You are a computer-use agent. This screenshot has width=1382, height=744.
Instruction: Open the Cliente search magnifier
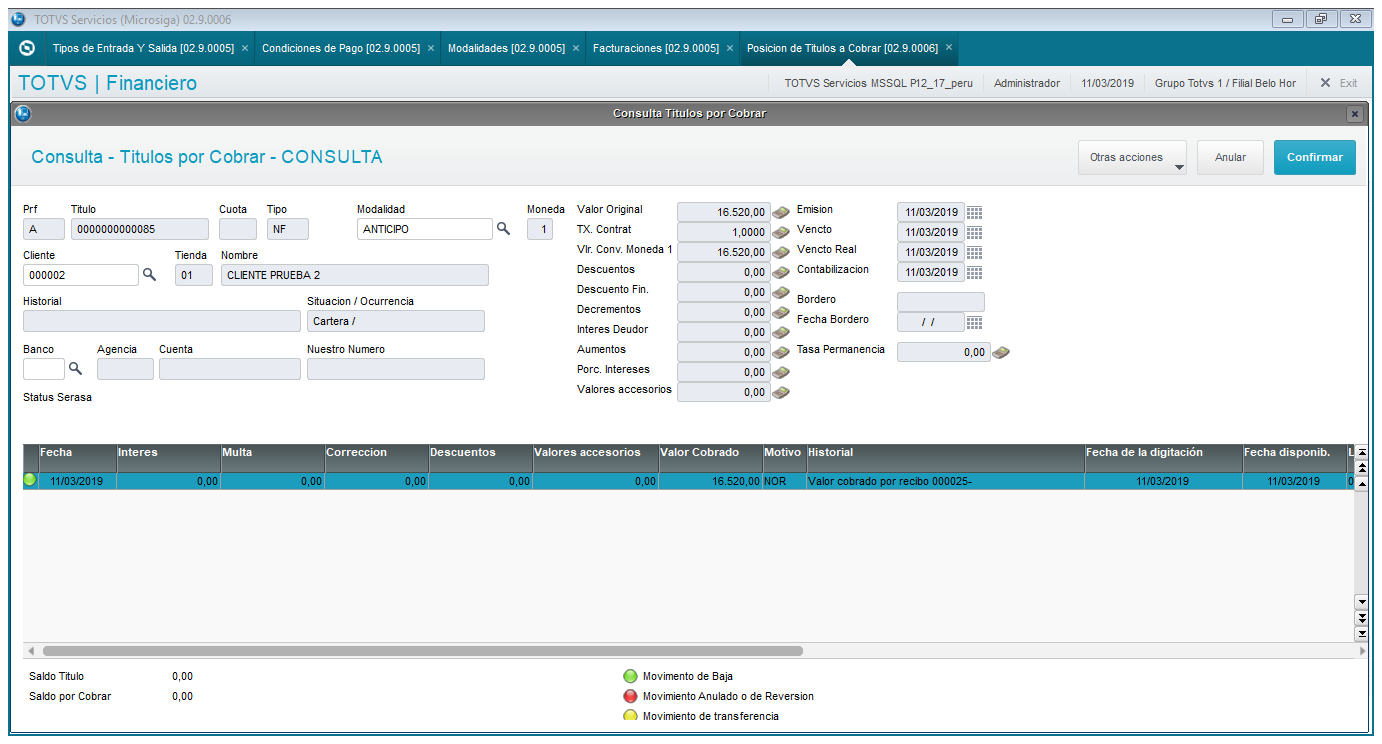coord(149,274)
